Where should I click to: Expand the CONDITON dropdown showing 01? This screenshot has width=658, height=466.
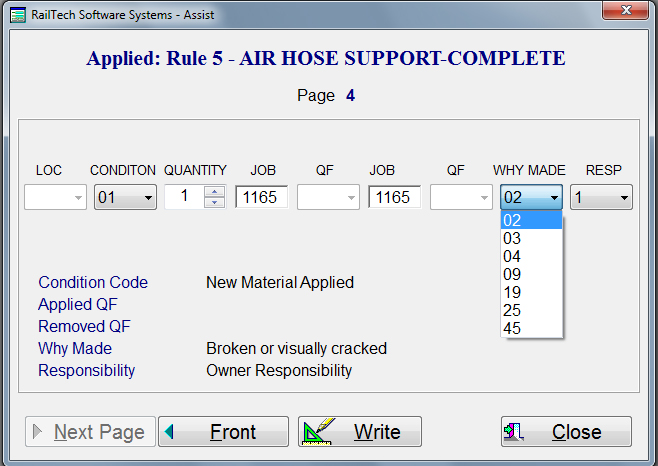tap(148, 198)
